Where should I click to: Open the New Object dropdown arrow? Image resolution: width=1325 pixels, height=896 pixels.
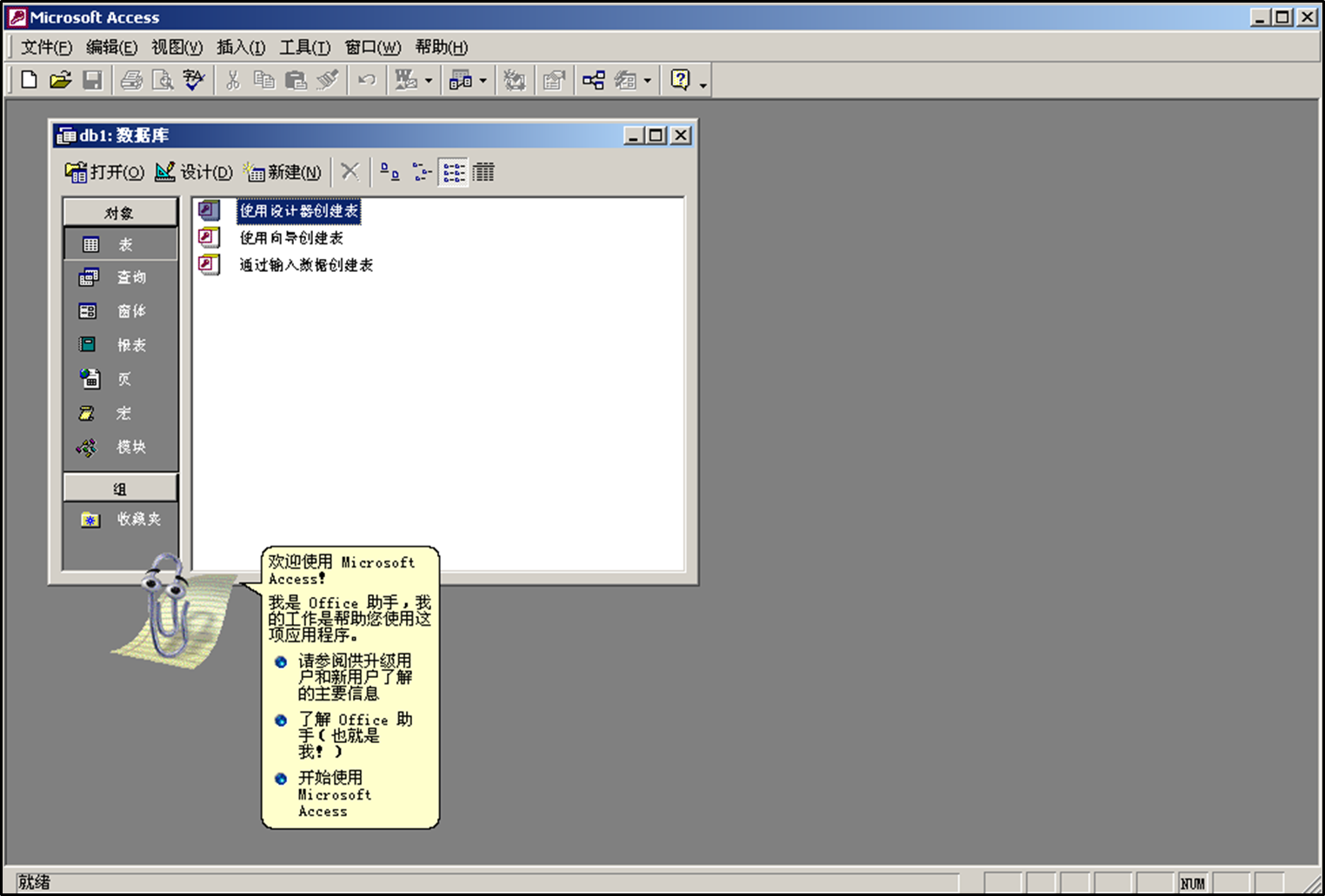[x=648, y=81]
